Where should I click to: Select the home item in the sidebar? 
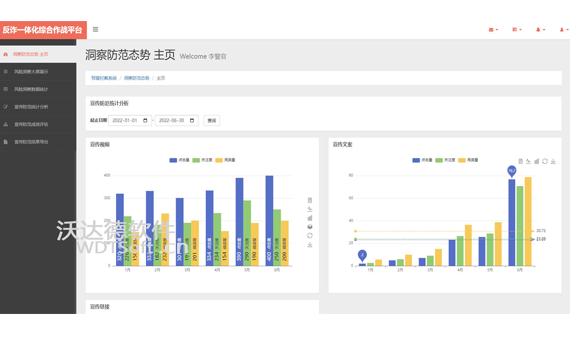click(38, 54)
